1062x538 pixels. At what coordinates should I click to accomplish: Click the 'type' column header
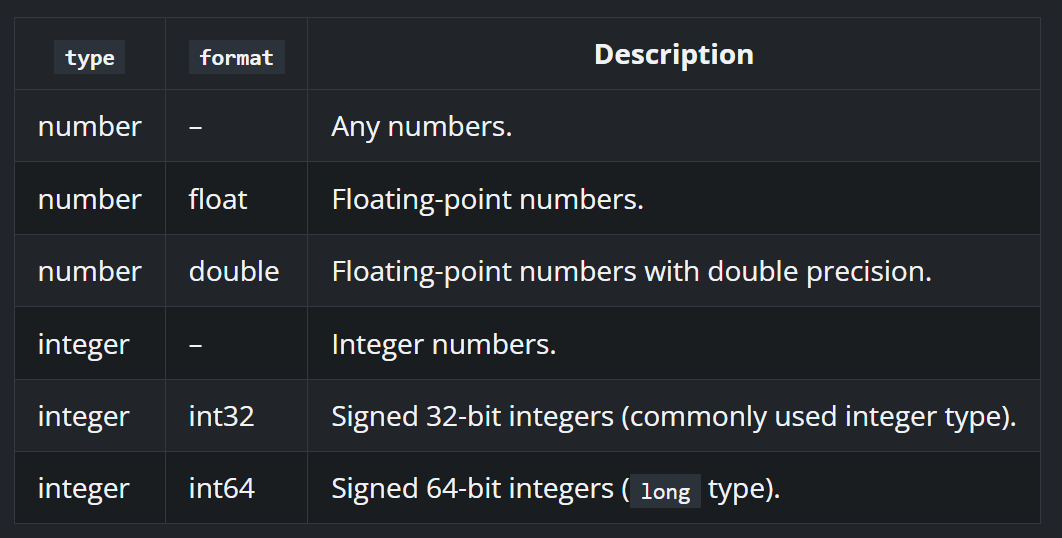[89, 58]
